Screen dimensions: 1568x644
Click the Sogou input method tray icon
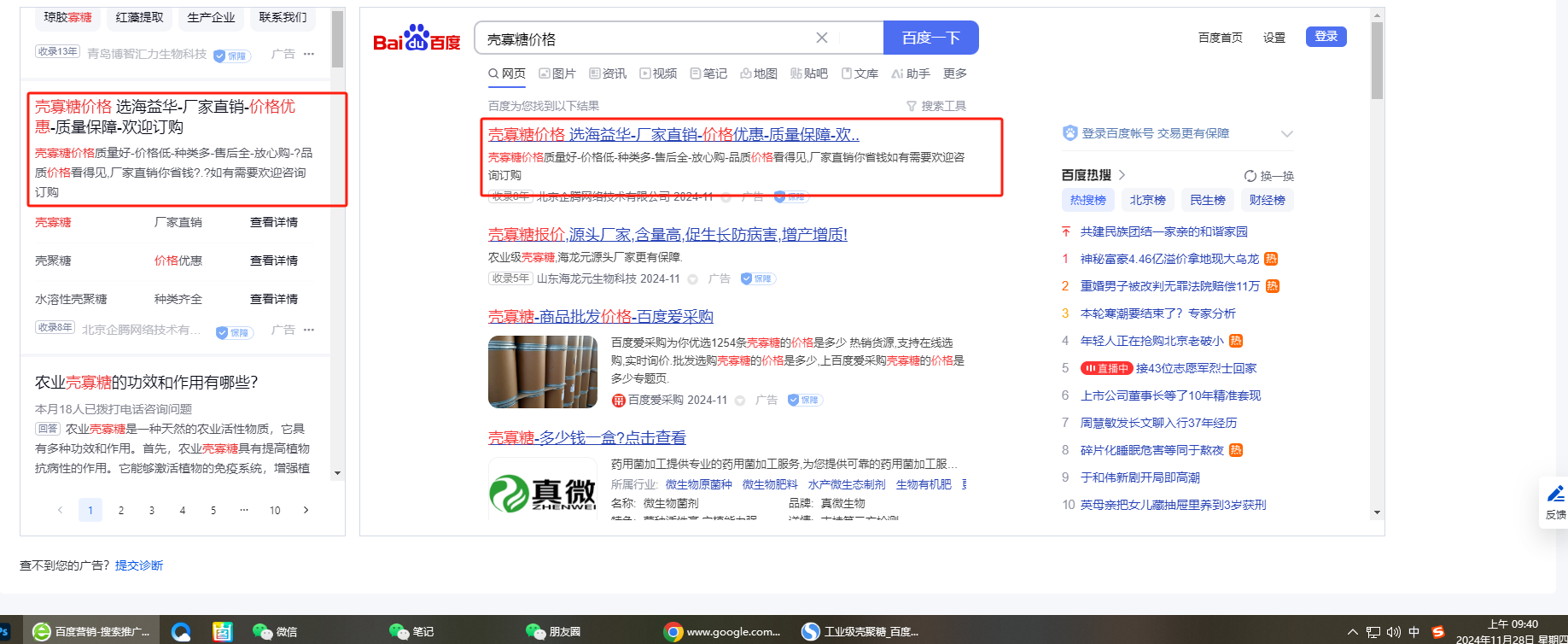(1438, 632)
